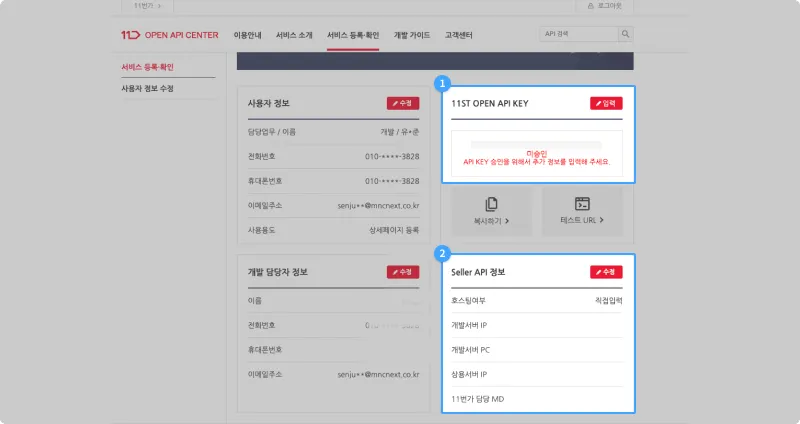The height and width of the screenshot is (424, 800).
Task: Click email value in 사용자 정보 panel
Action: tap(378, 206)
